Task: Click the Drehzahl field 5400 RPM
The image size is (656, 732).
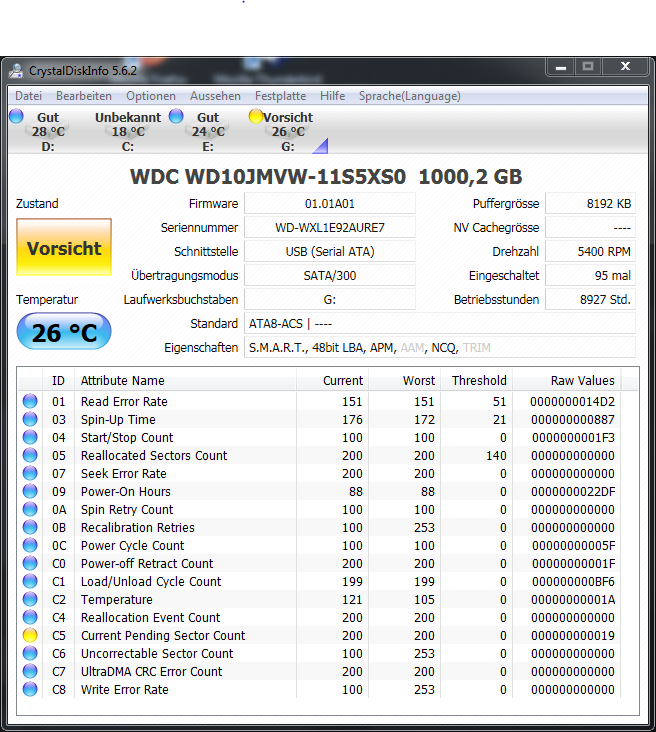Action: [590, 252]
